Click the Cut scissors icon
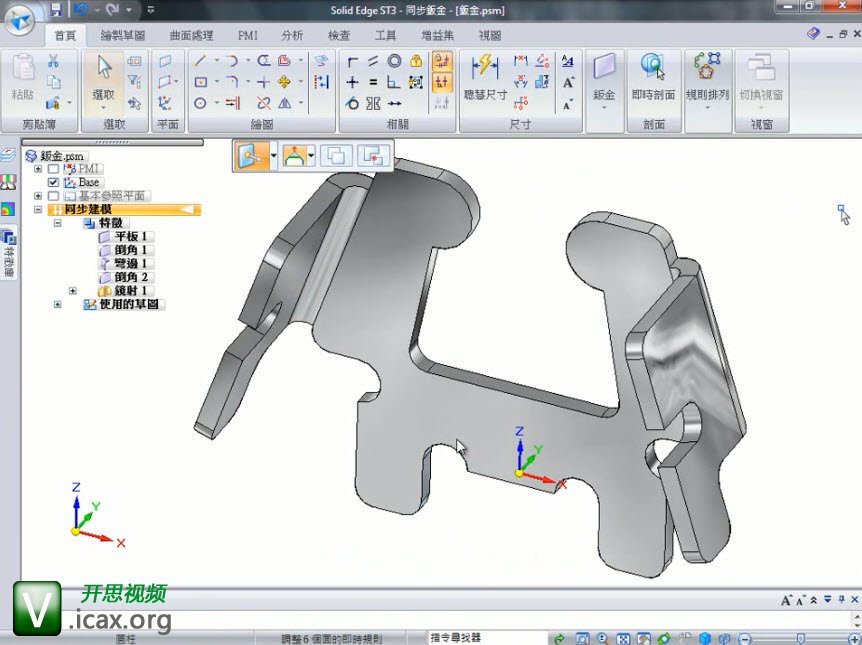Viewport: 862px width, 645px height. tap(53, 61)
